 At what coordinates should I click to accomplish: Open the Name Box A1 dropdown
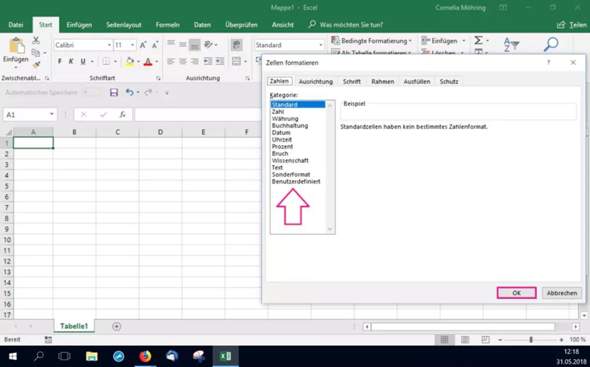point(52,114)
